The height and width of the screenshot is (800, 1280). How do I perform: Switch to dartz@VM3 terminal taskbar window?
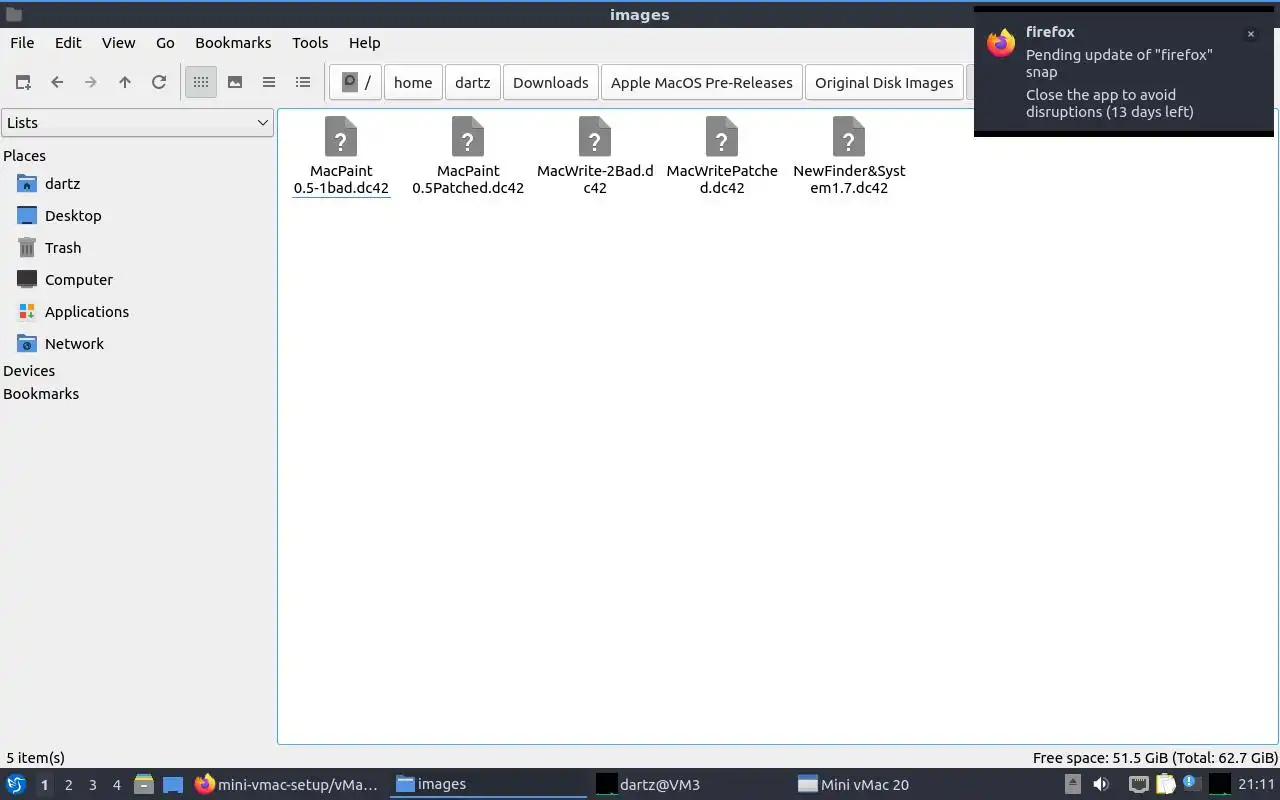(688, 785)
